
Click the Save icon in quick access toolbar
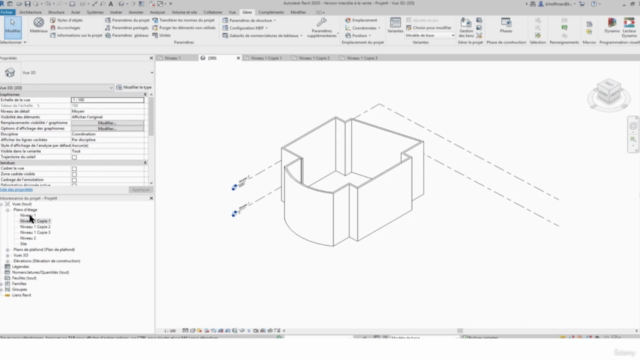coord(27,4)
